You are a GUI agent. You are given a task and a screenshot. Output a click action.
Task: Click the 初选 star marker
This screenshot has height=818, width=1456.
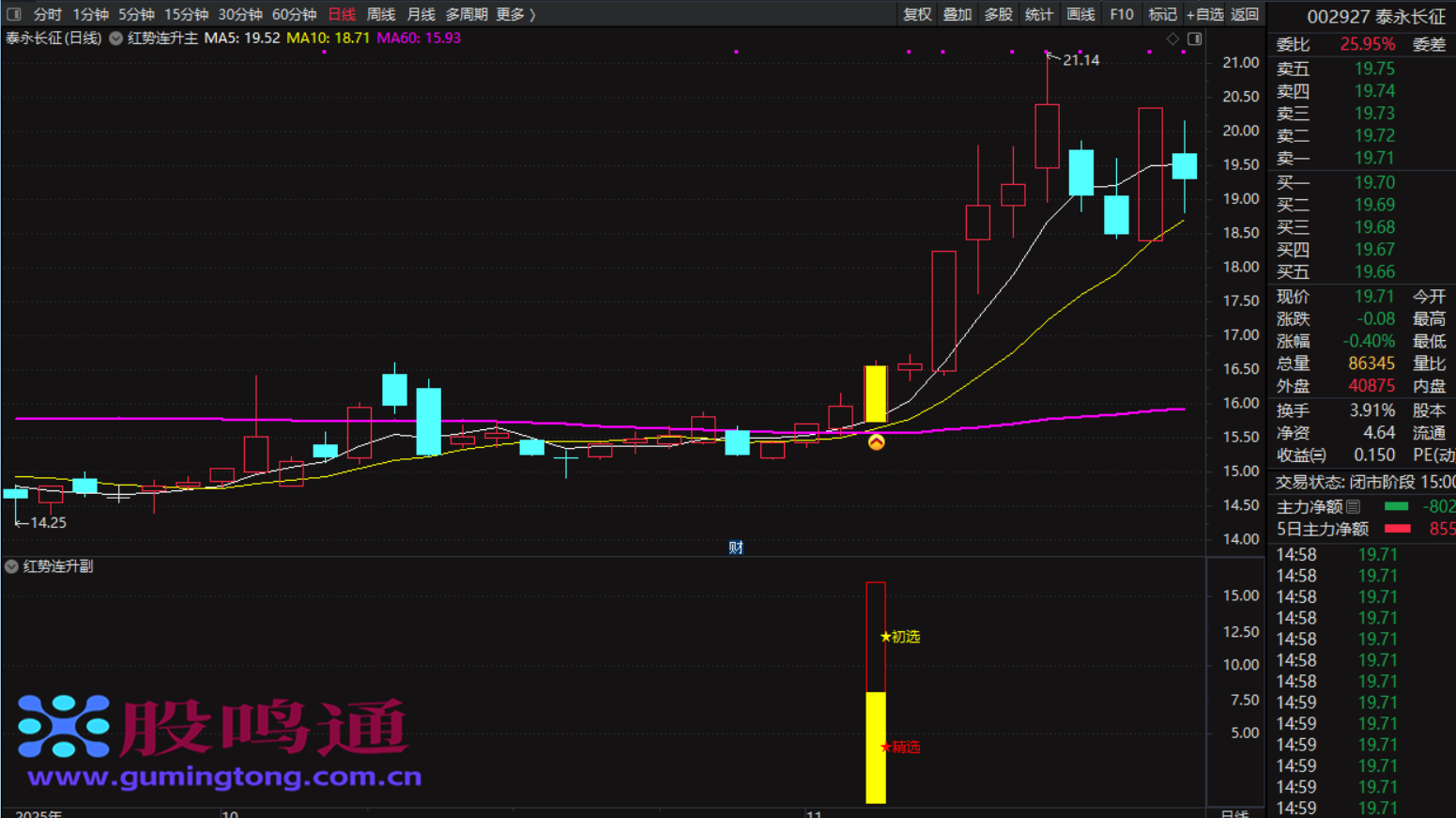[x=899, y=637]
